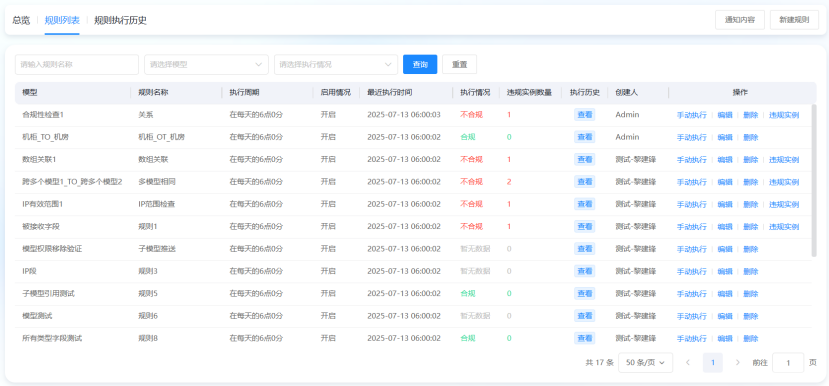Click 查看 in the 模型权限移除验证 row

pos(584,249)
